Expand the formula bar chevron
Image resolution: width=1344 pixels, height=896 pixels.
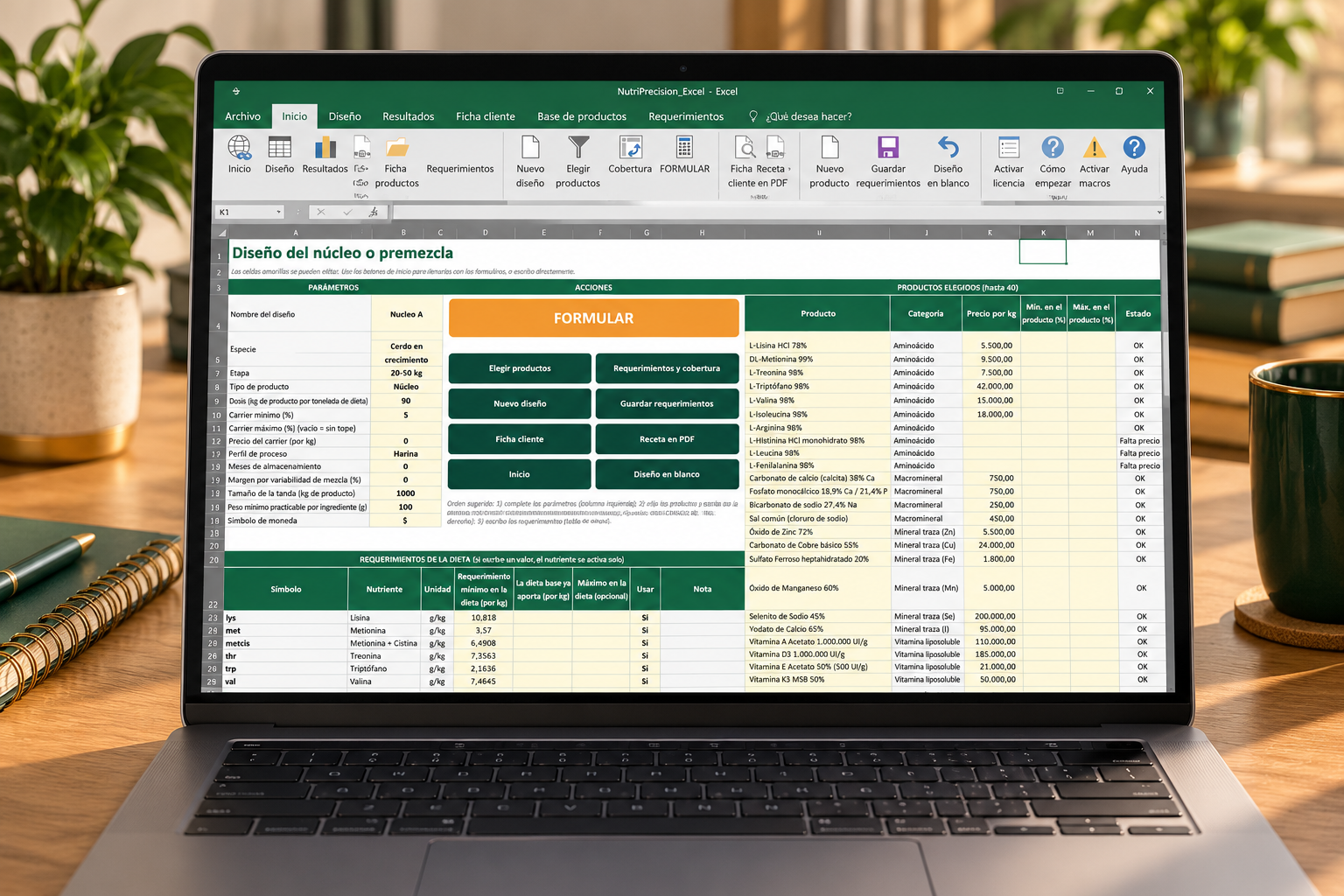(1159, 212)
